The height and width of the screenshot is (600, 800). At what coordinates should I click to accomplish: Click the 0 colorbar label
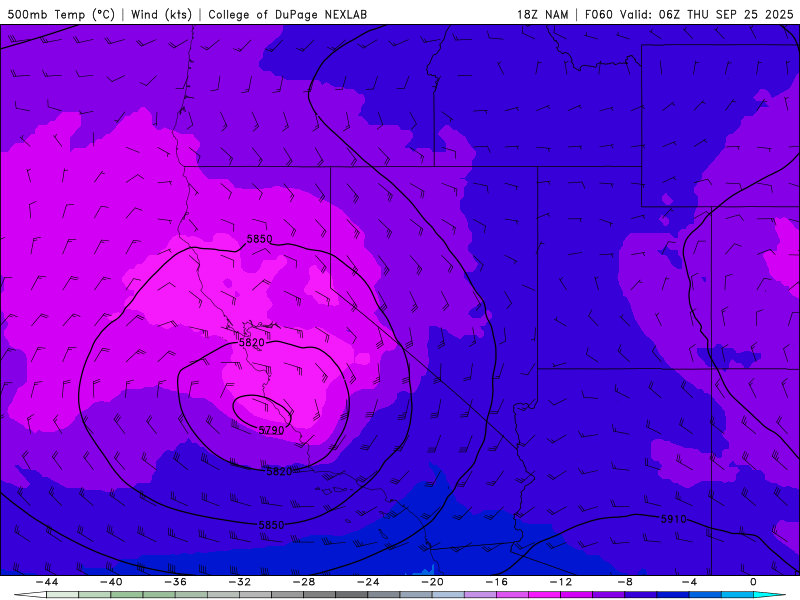pos(753,582)
